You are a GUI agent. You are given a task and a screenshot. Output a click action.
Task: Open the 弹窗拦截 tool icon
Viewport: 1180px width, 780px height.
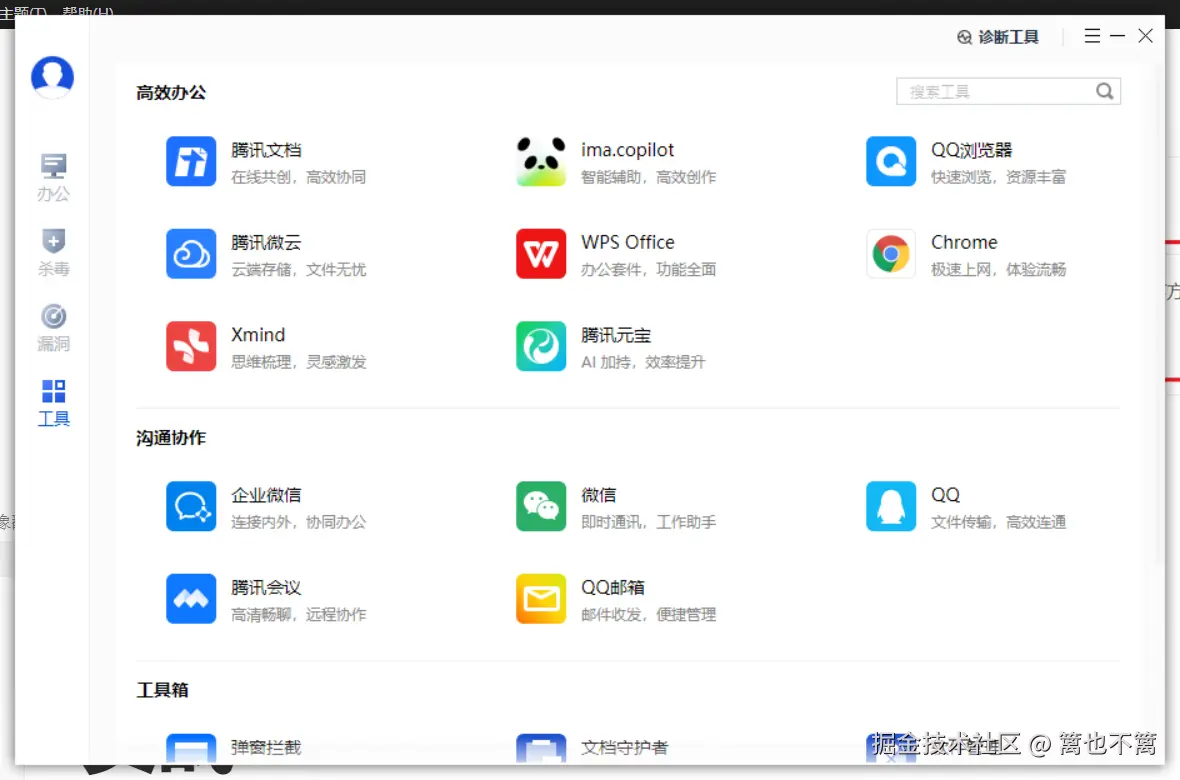[x=191, y=748]
